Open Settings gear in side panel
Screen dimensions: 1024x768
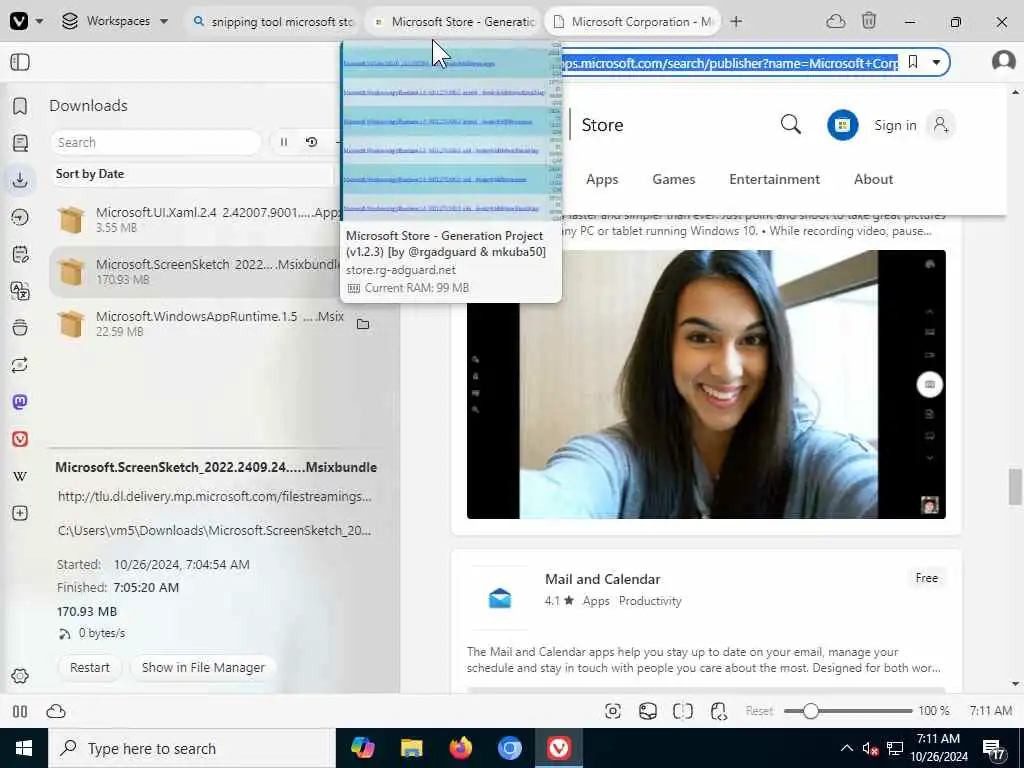point(20,676)
